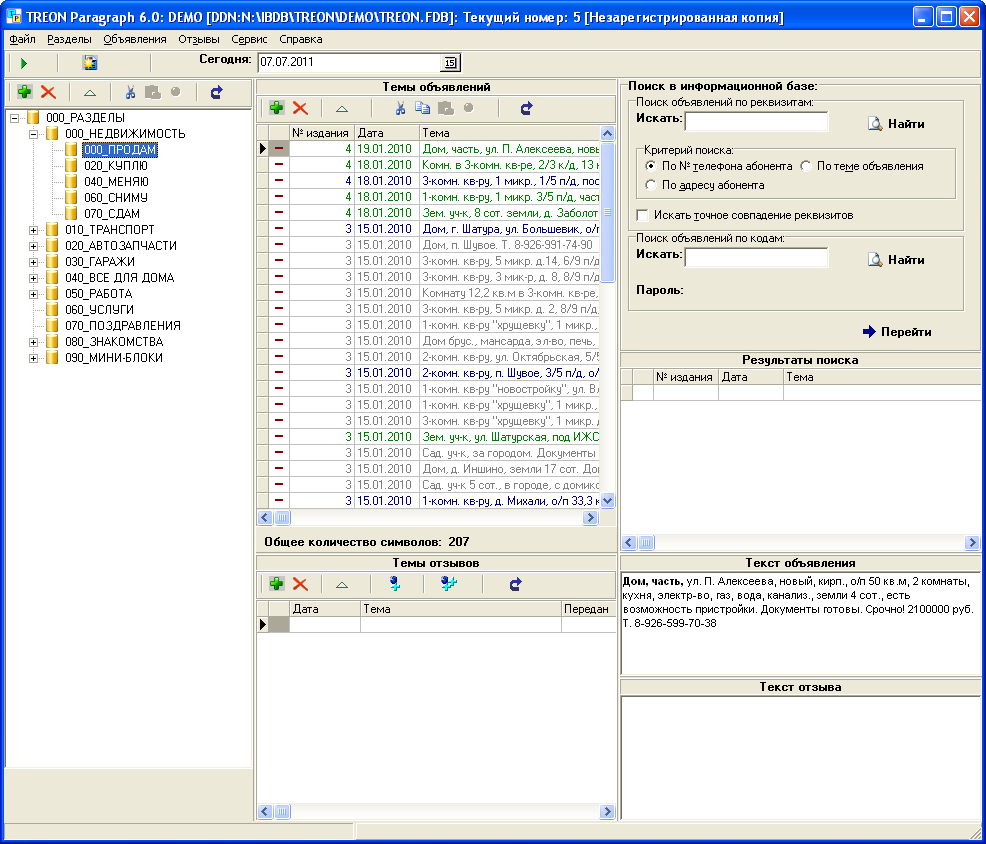
Task: Select 'По теме объявления' search criterion
Action: 806,166
